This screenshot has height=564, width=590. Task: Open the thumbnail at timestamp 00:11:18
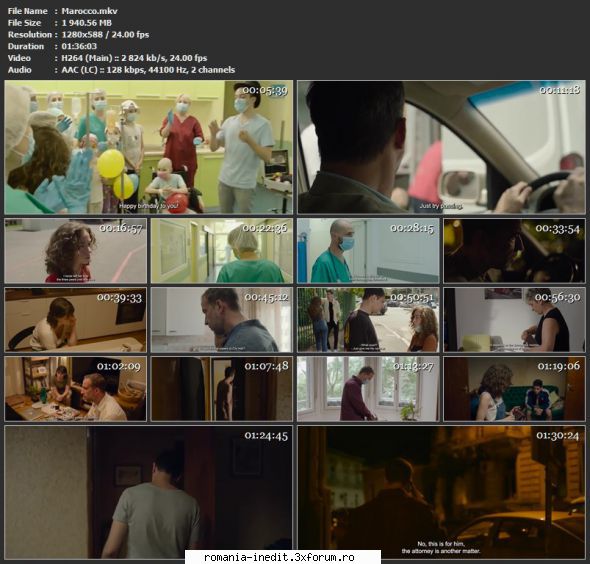pos(441,147)
